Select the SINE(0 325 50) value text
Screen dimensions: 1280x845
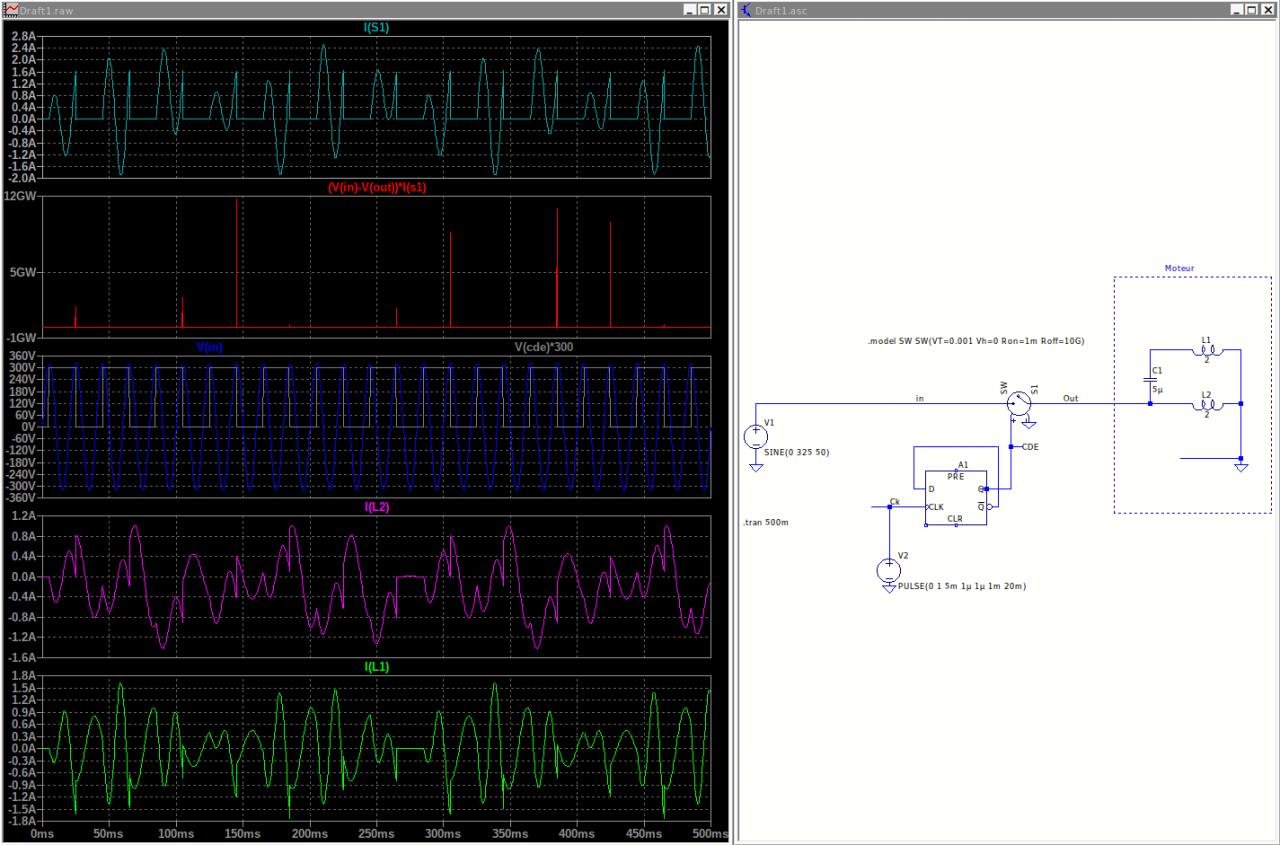[x=796, y=453]
